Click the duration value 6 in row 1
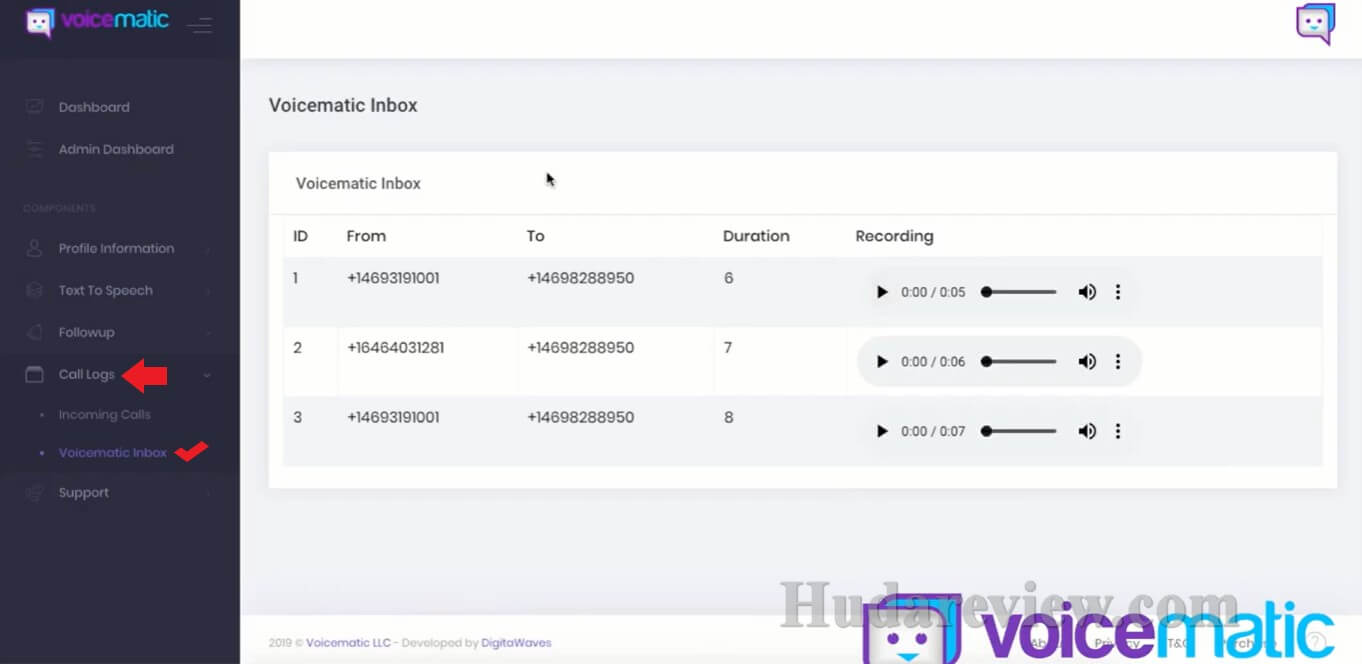1362x664 pixels. [729, 278]
